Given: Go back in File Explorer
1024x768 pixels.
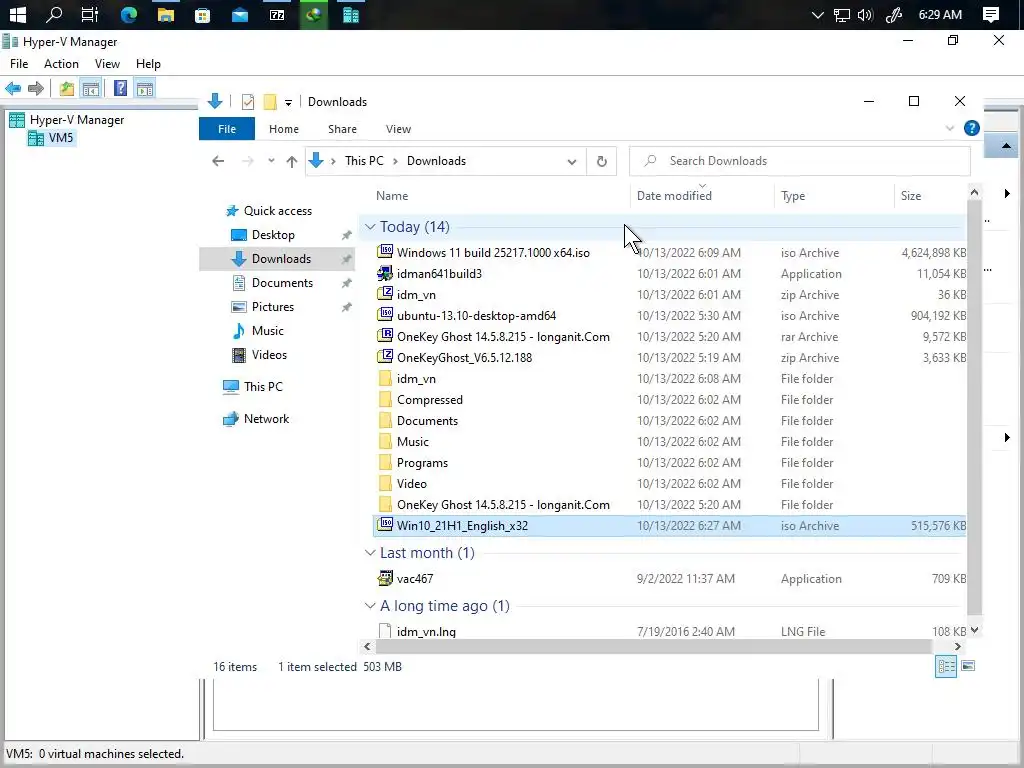Looking at the screenshot, I should pyautogui.click(x=218, y=161).
